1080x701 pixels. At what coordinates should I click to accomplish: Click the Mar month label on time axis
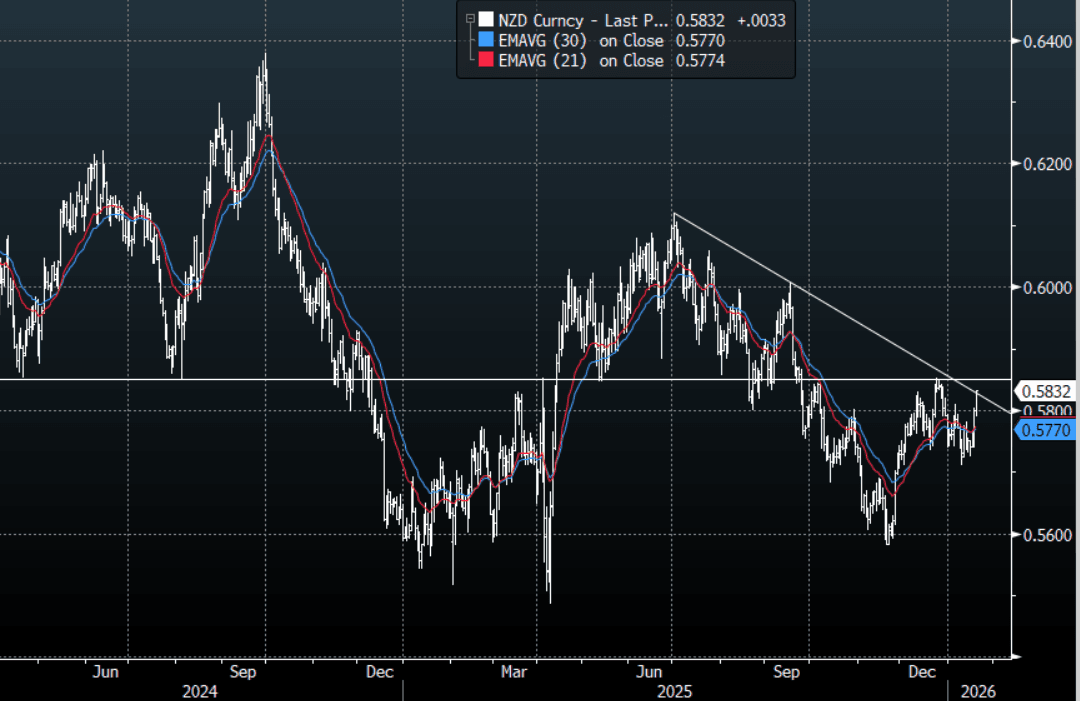click(514, 672)
